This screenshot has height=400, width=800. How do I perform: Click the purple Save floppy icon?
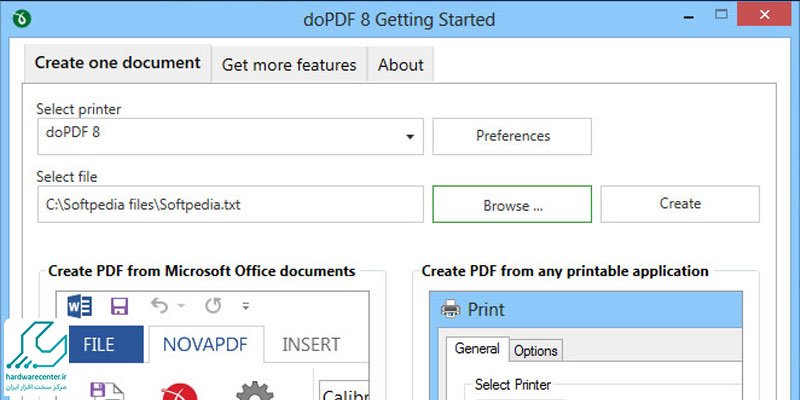click(x=119, y=306)
